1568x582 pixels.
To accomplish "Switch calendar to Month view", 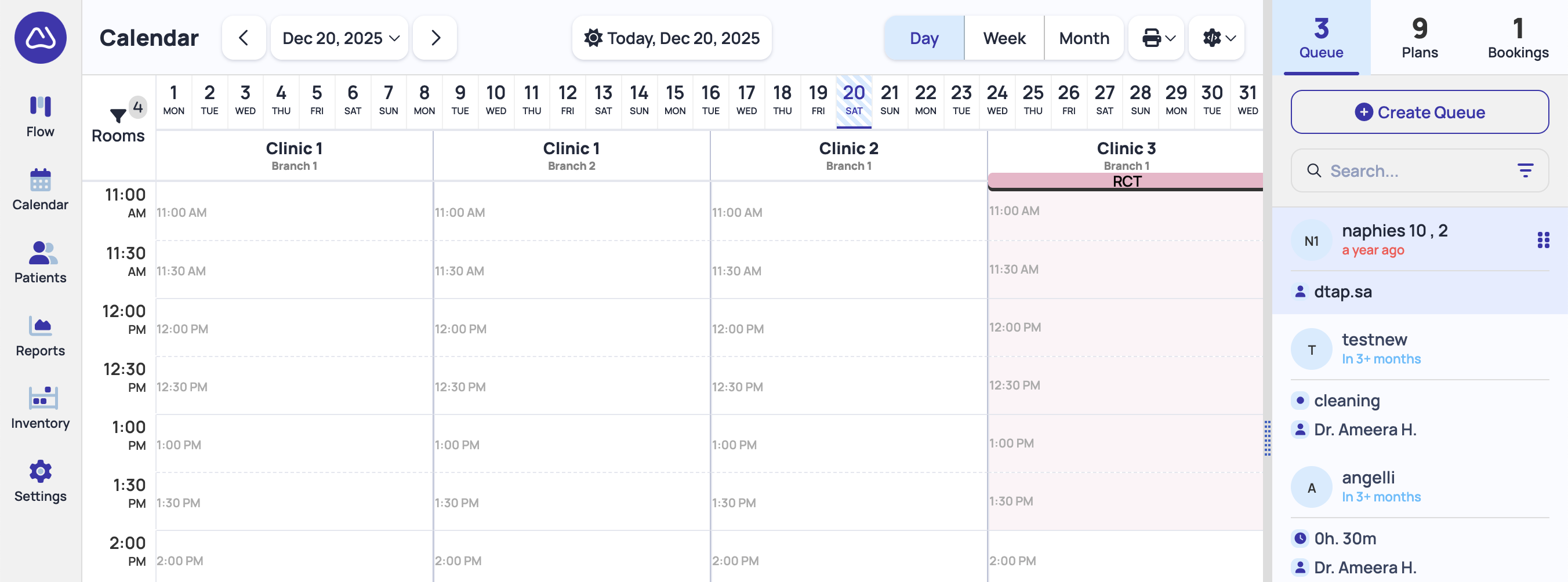I will coord(1083,38).
